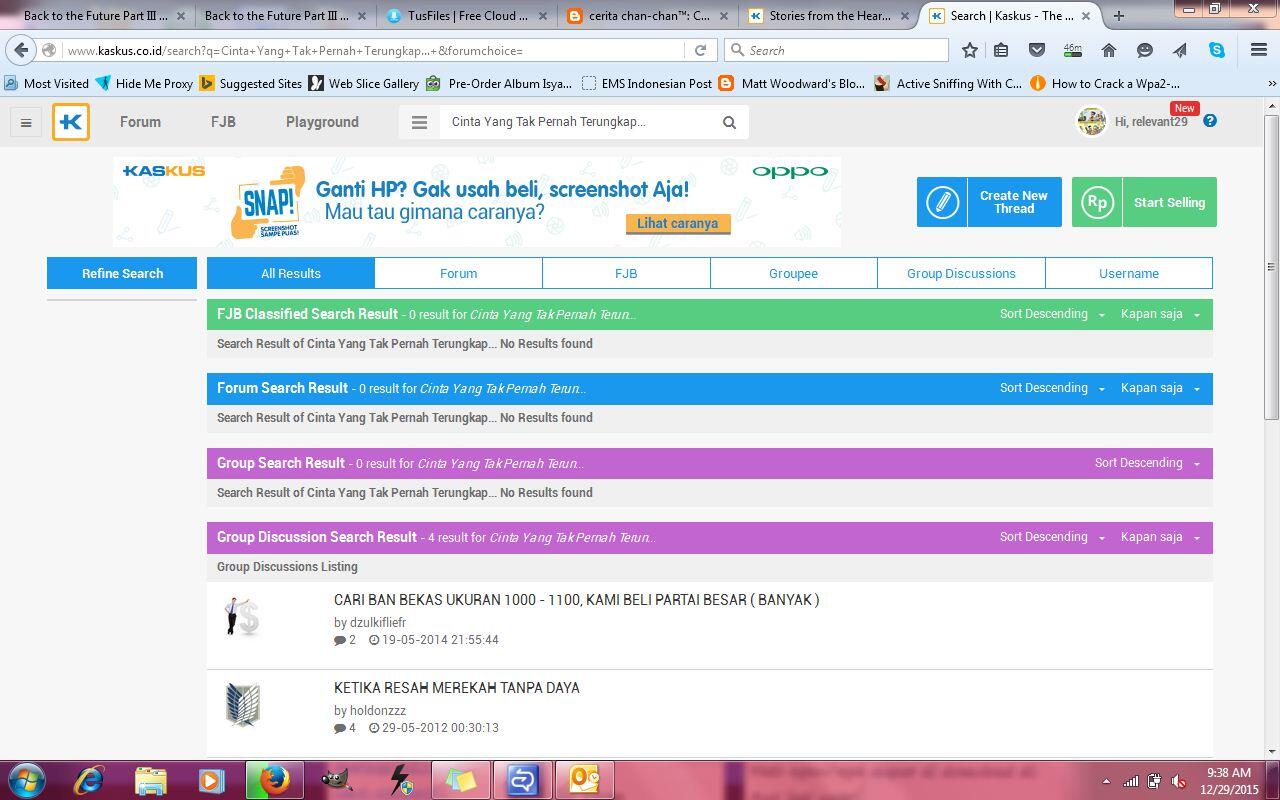Open Playground in the Kaskus navigation
Viewport: 1280px width, 800px height.
(322, 122)
